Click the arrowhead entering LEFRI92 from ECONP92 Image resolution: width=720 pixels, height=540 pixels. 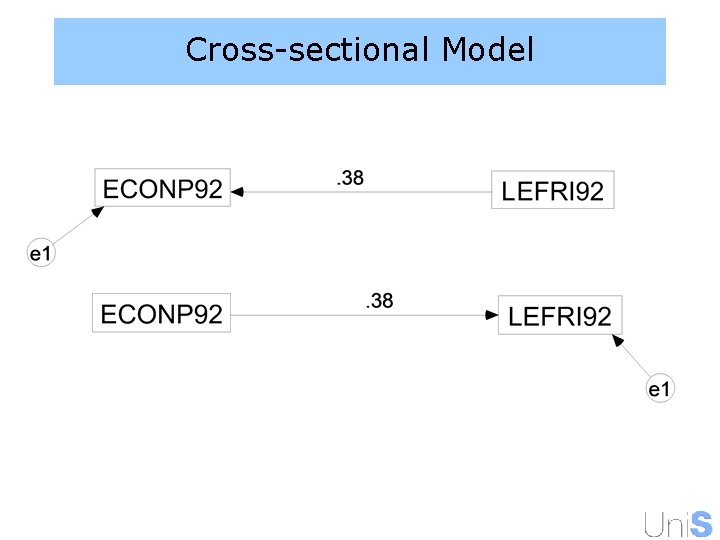coord(491,316)
